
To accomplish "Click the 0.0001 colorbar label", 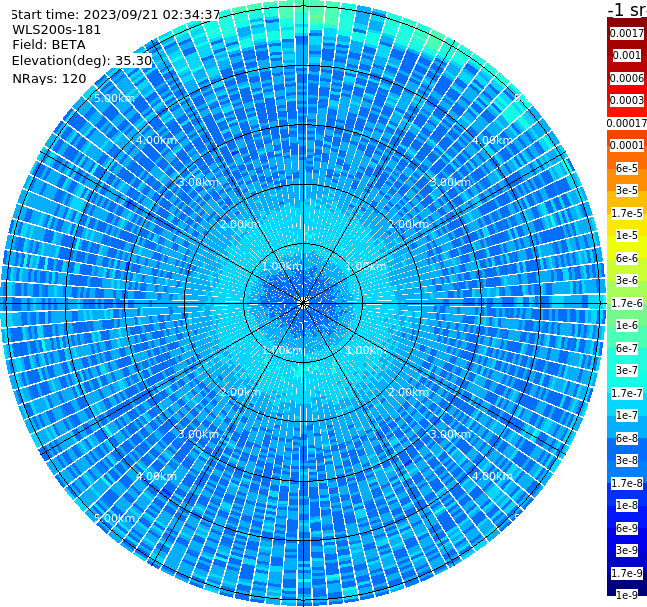I will tap(627, 145).
